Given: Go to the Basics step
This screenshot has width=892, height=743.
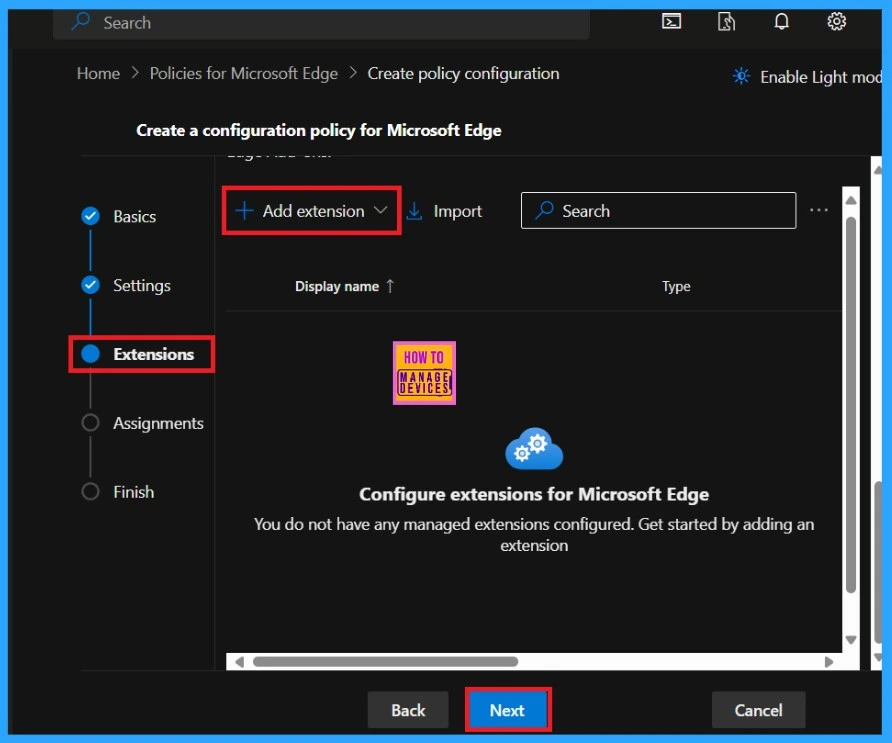Looking at the screenshot, I should click(119, 216).
